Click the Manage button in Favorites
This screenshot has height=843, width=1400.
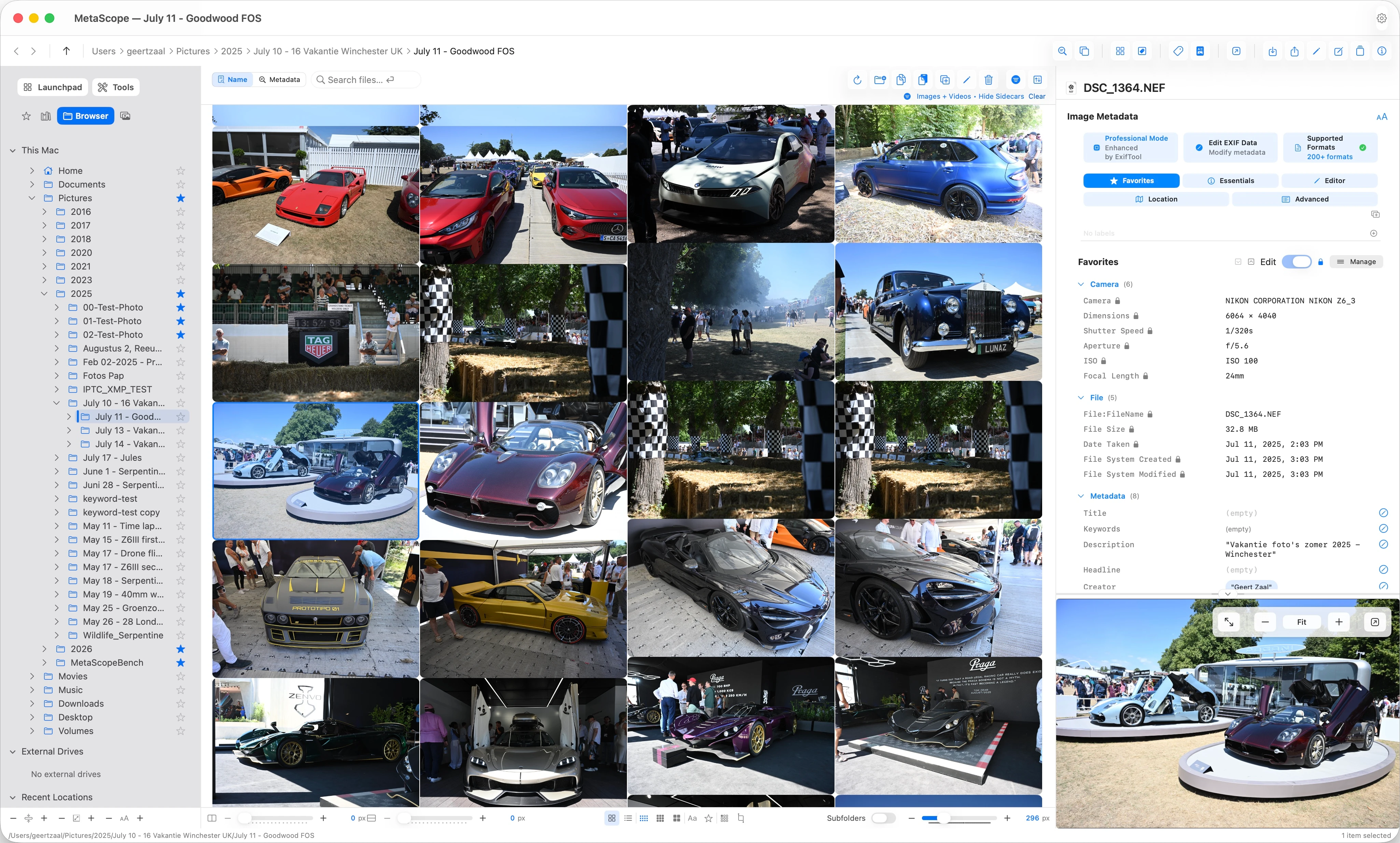1356,262
